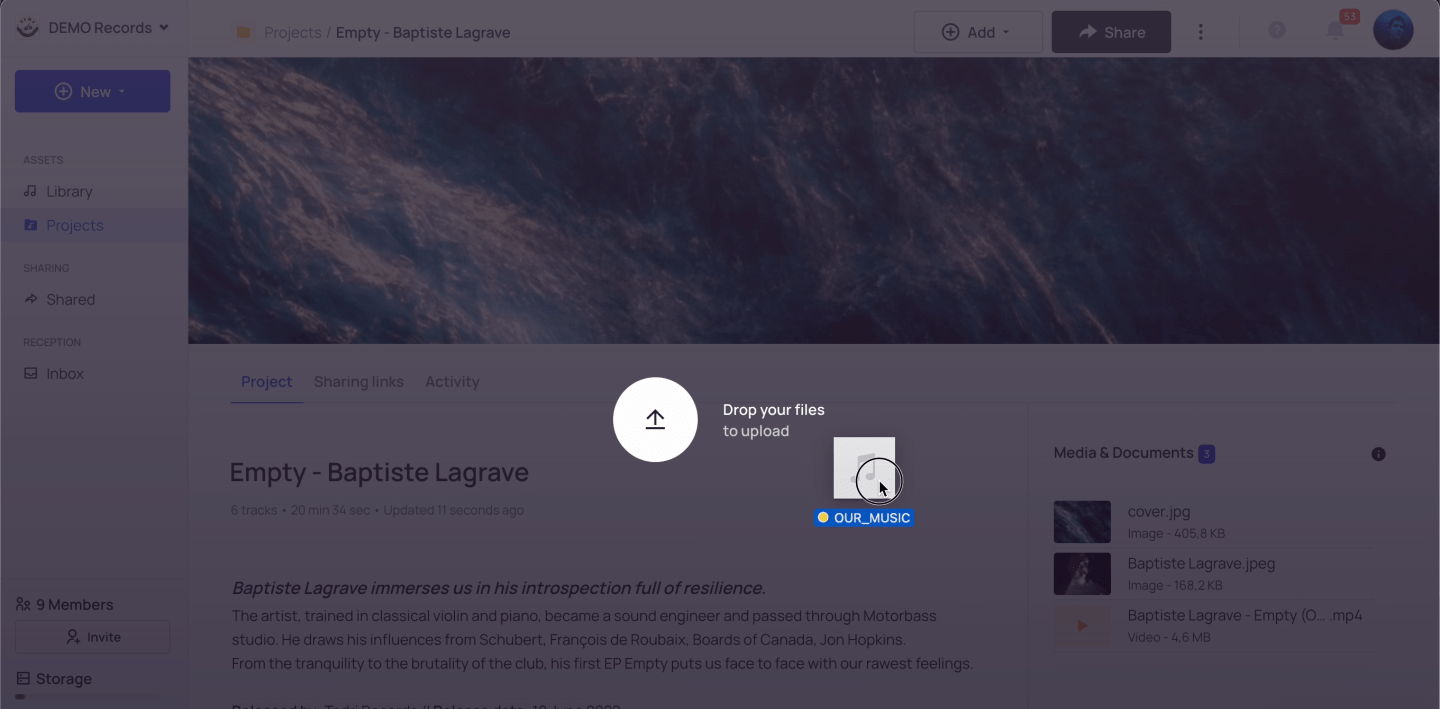Click the Shared arrow icon
Viewport: 1440px width, 709px height.
coord(30,299)
